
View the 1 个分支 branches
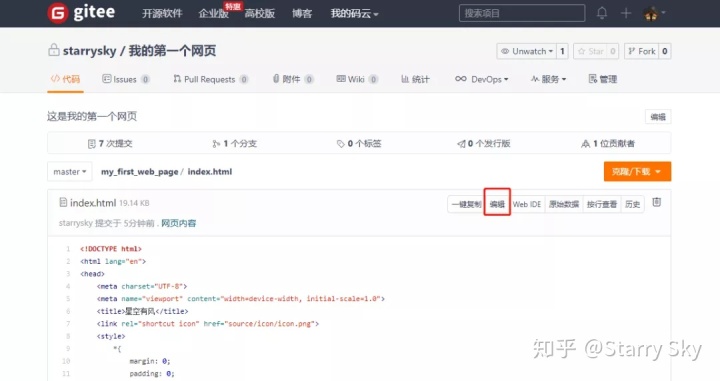click(234, 144)
